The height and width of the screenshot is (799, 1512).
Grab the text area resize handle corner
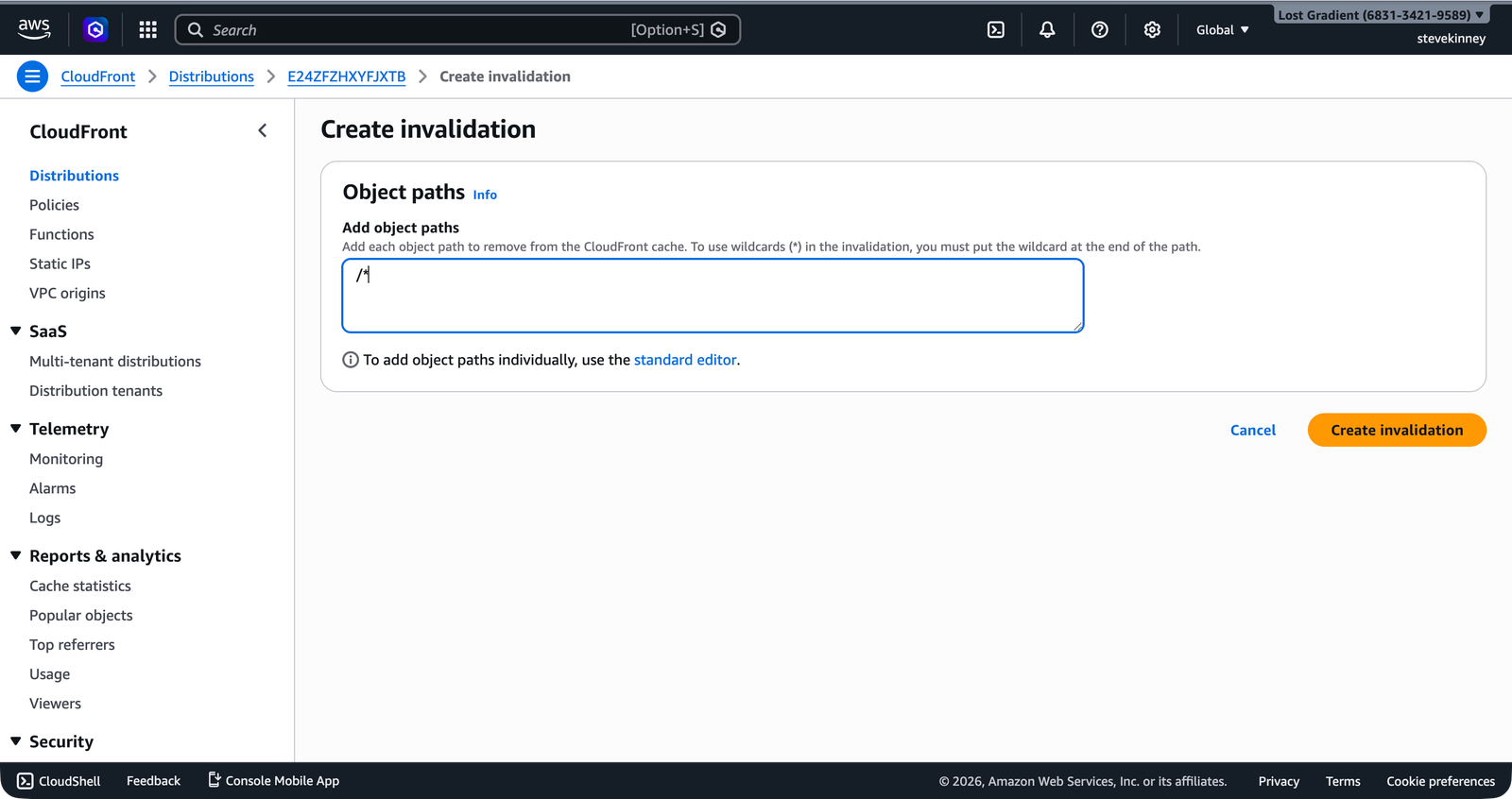click(x=1077, y=326)
